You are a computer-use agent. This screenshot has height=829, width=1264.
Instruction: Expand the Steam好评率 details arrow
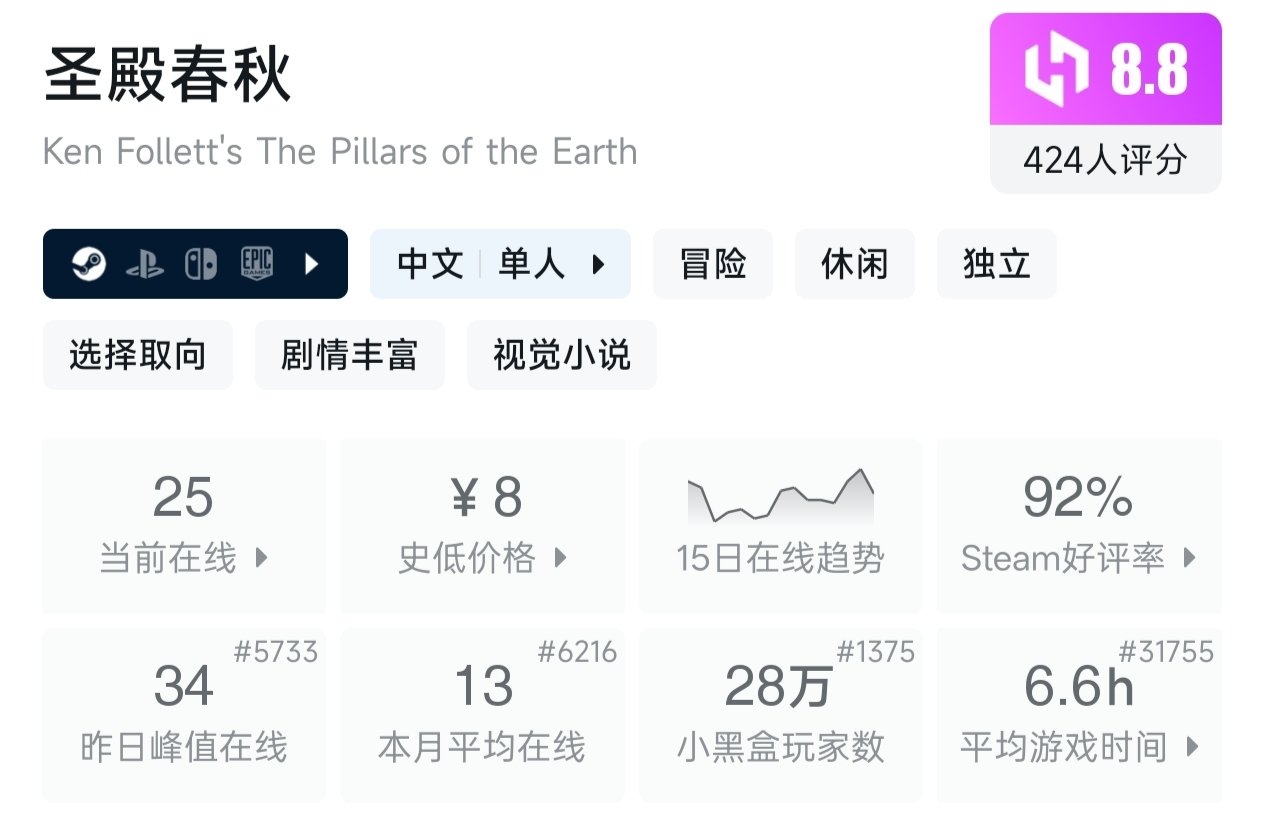pyautogui.click(x=1189, y=558)
